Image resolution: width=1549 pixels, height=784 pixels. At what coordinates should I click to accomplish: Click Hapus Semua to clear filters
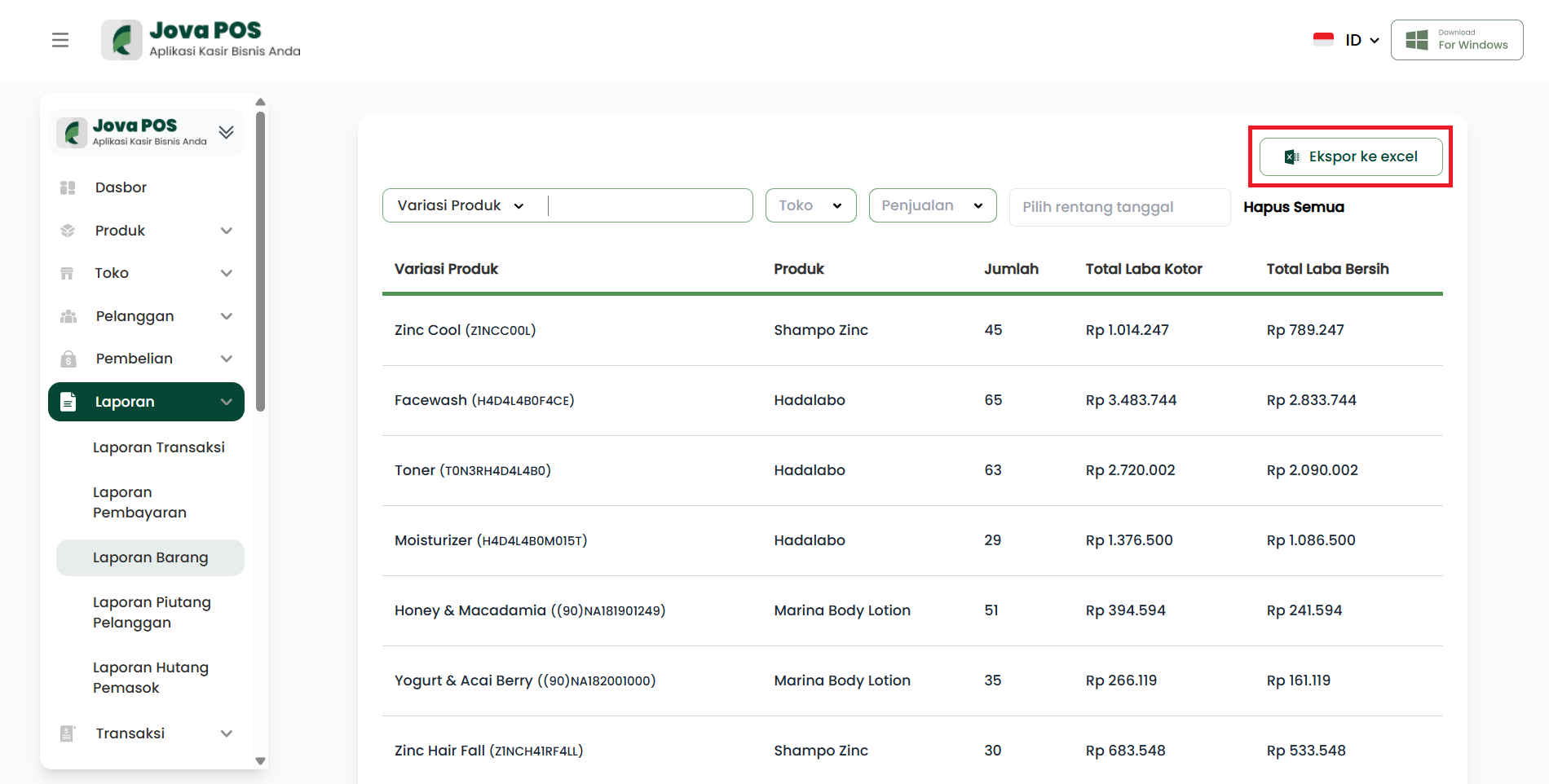tap(1293, 207)
